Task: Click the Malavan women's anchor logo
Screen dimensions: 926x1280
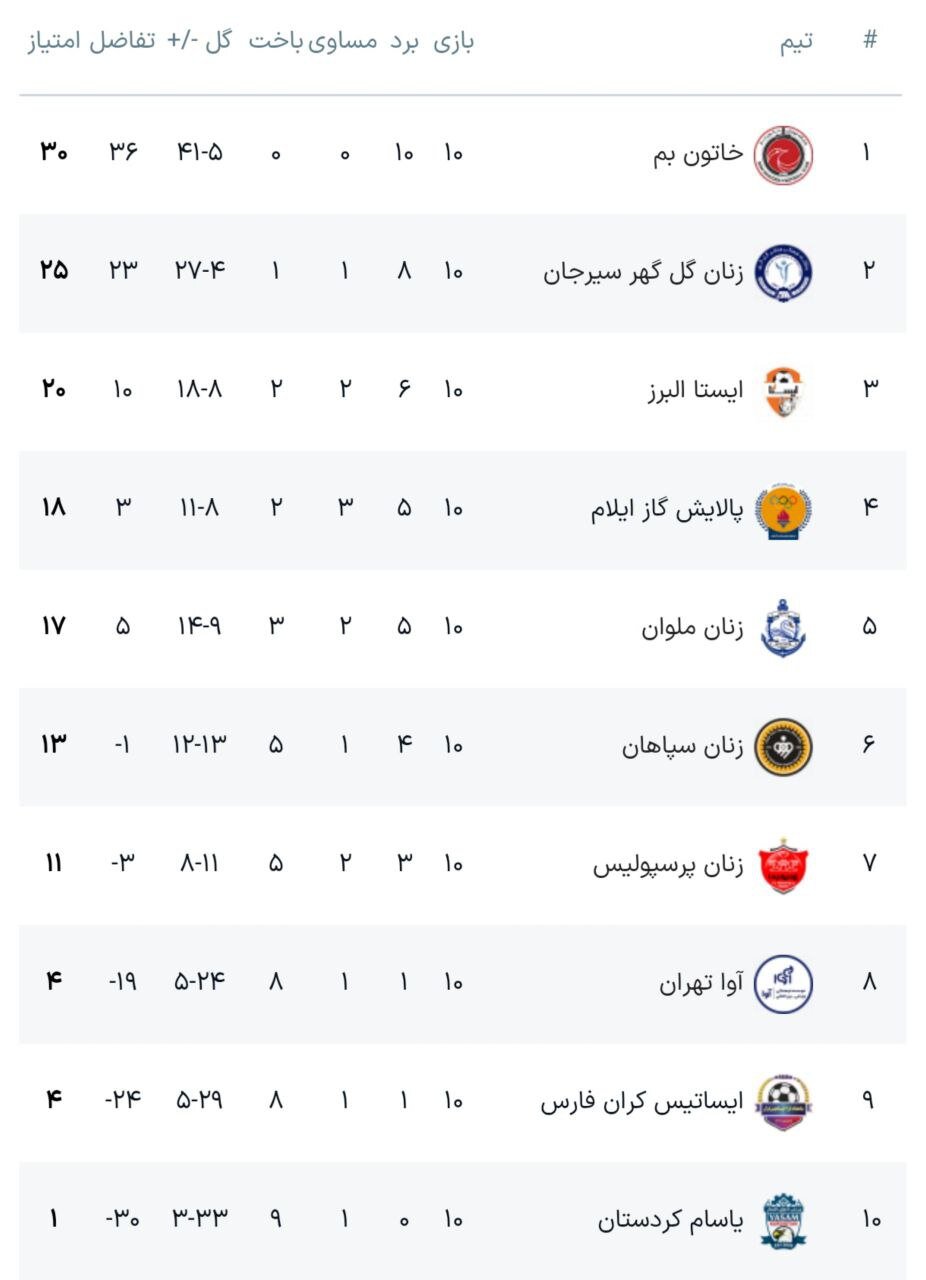Action: (782, 628)
